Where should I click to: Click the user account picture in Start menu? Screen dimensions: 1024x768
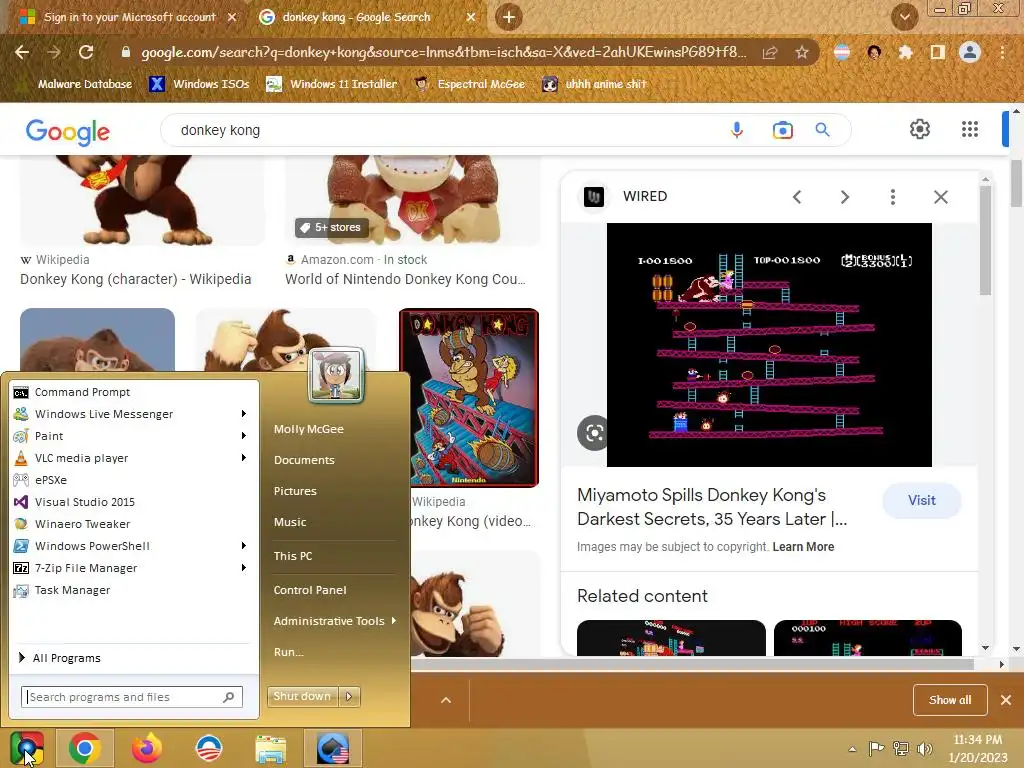tap(336, 375)
